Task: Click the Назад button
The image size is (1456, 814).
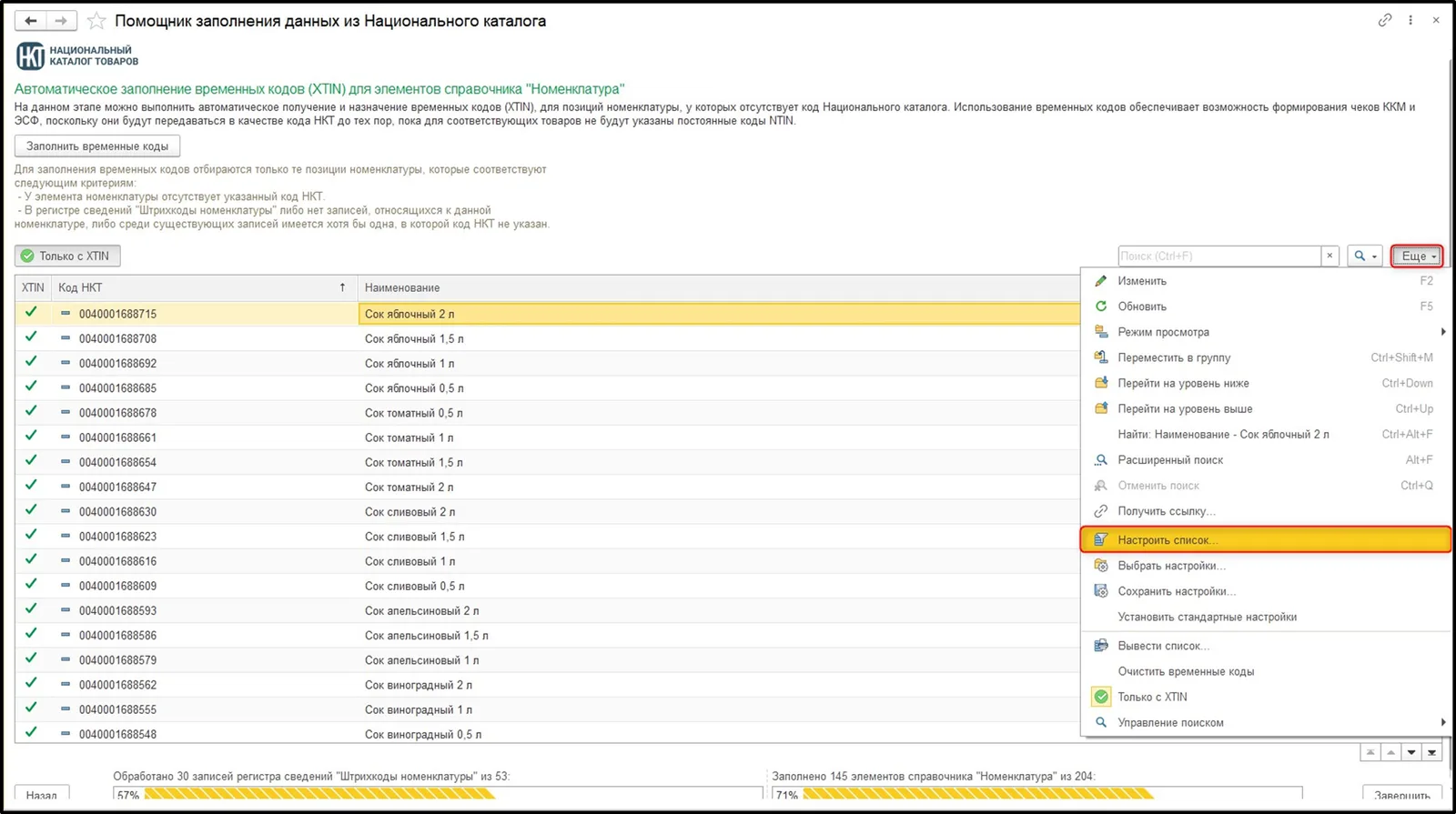Action: click(x=42, y=795)
